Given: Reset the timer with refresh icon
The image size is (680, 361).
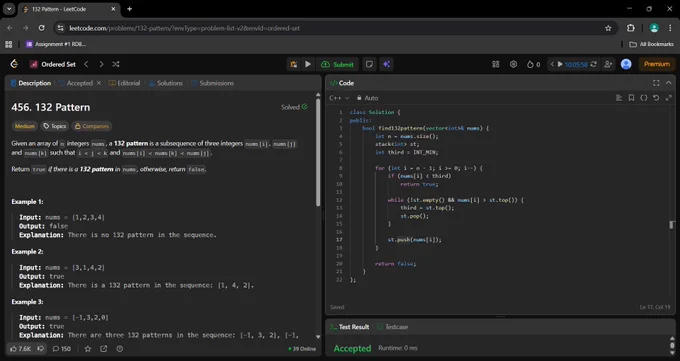Looking at the screenshot, I should (594, 64).
